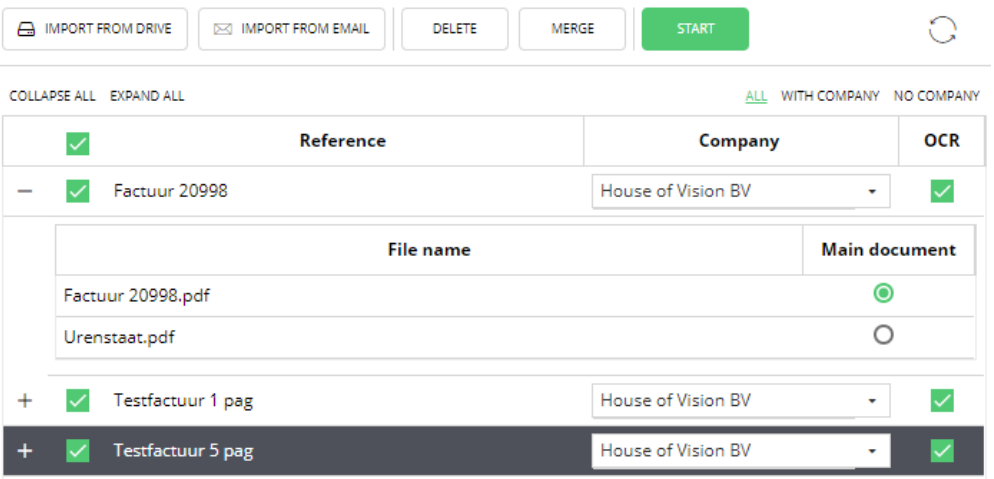Click Import from Drive button
The width and height of the screenshot is (994, 479).
[x=95, y=29]
